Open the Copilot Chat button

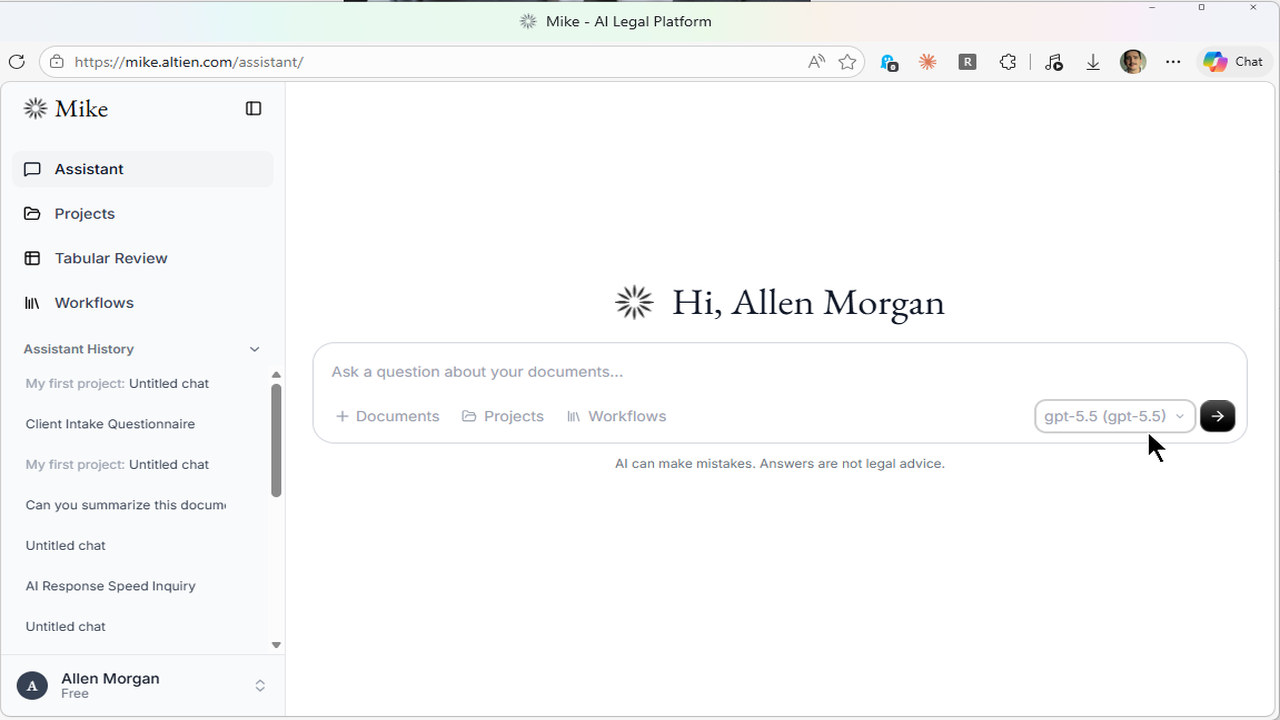[x=1234, y=62]
